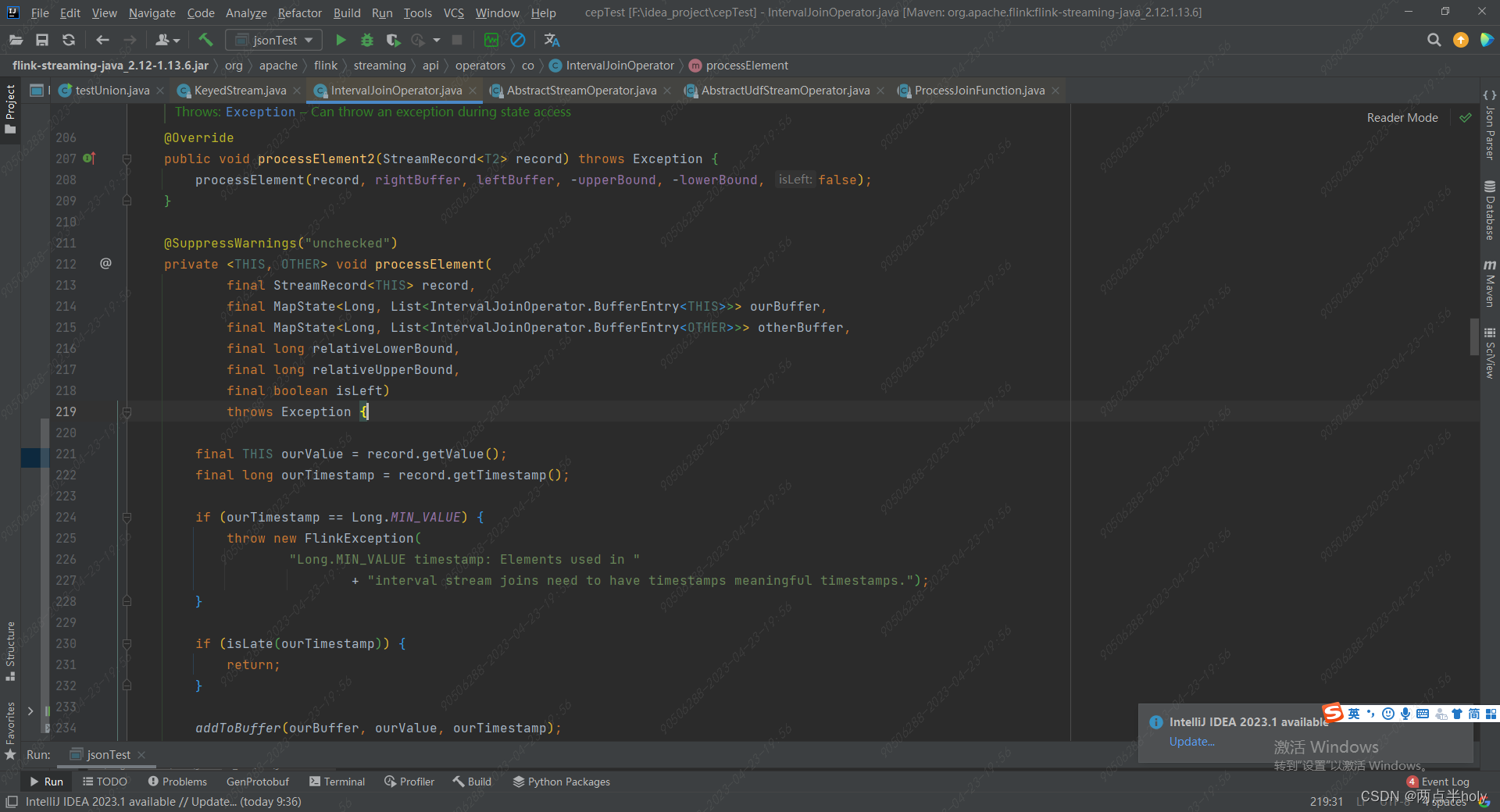Open Search Everywhere magnifier icon

tap(1434, 40)
